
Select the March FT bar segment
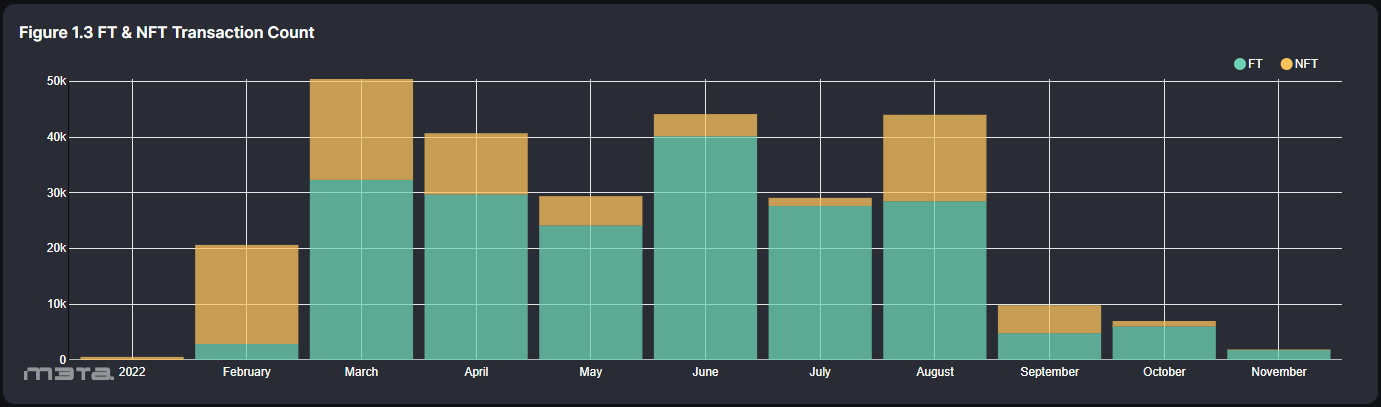(x=361, y=269)
